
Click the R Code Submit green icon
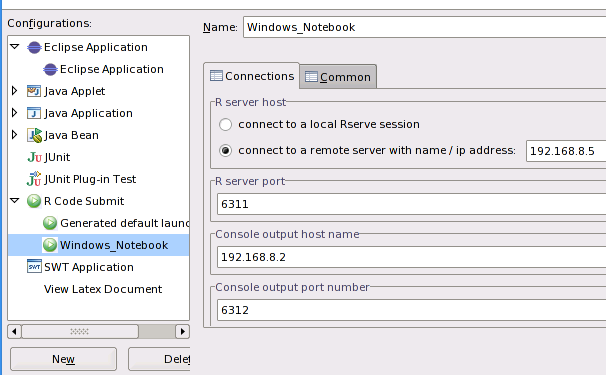[34, 201]
